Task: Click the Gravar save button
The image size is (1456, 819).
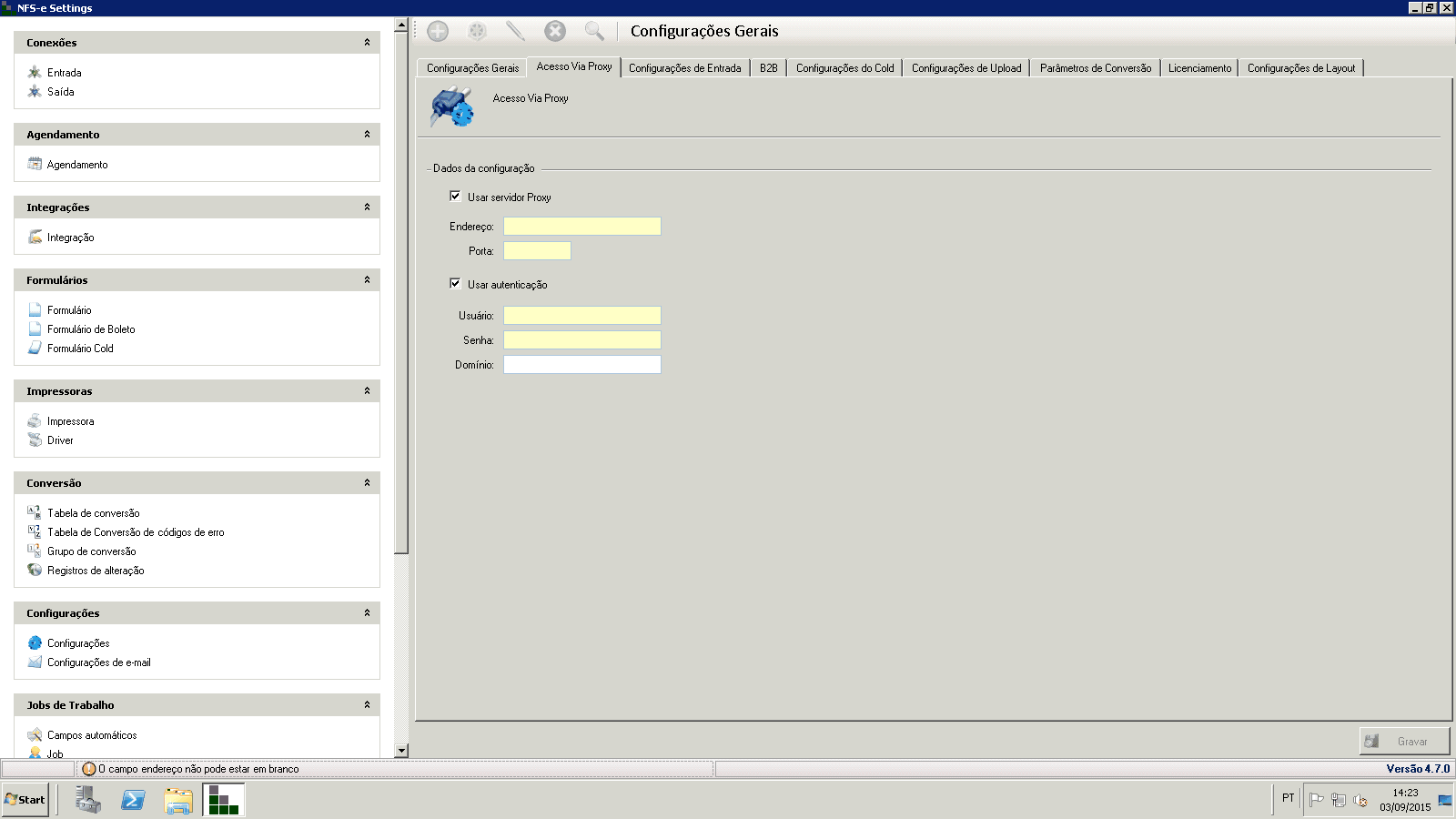Action: tap(1404, 742)
